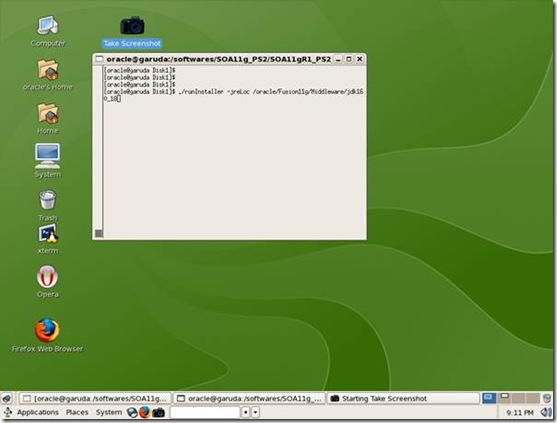Open the Trash icon on desktop

(x=48, y=205)
